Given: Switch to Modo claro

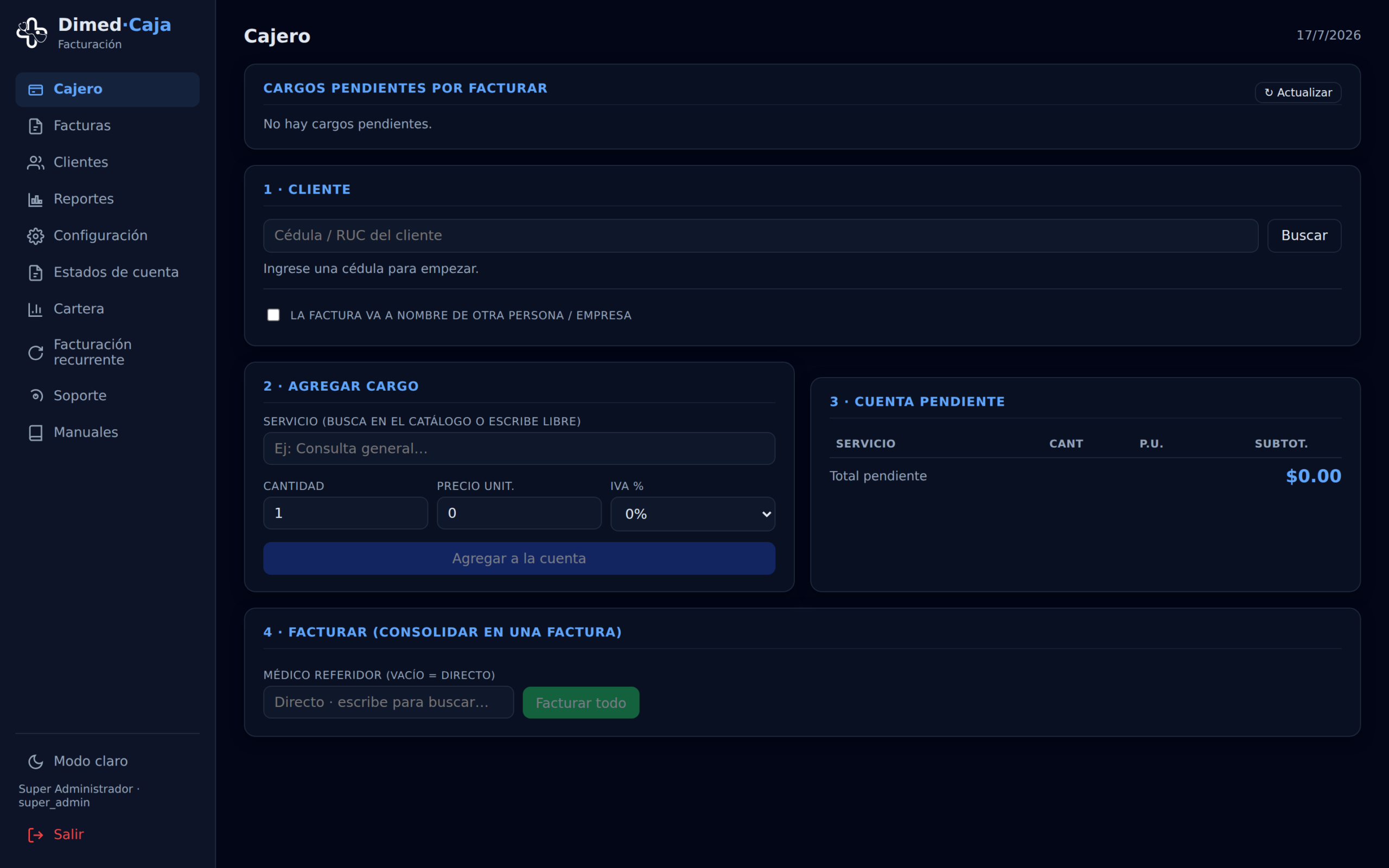Looking at the screenshot, I should click(107, 762).
